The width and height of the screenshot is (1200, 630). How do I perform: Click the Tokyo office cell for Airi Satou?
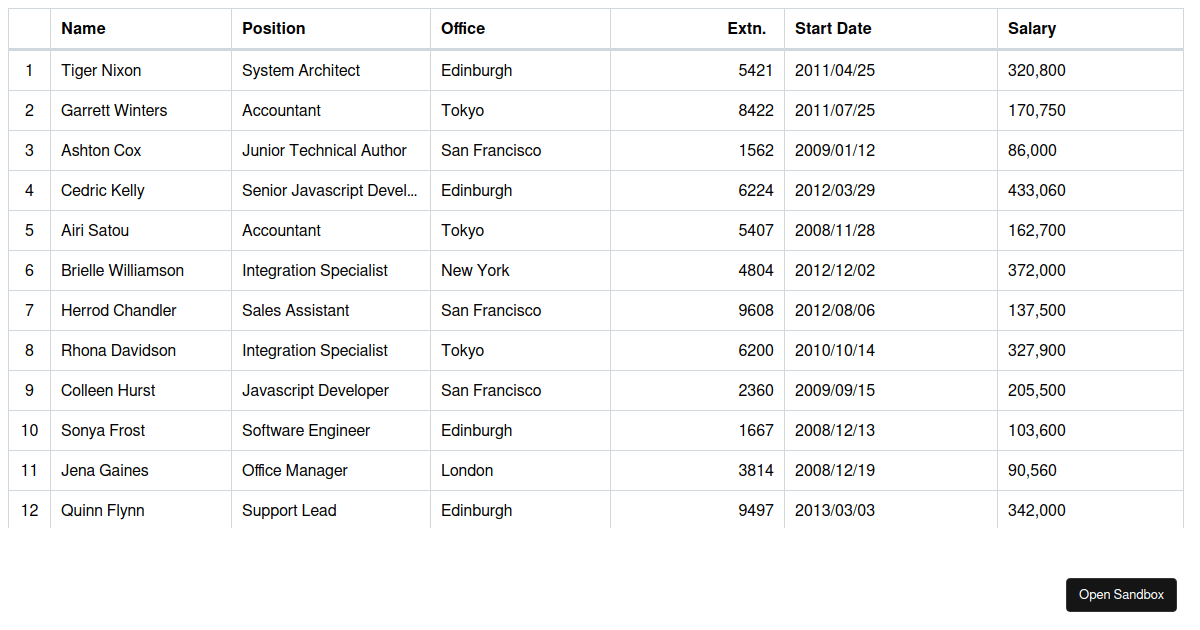point(463,230)
